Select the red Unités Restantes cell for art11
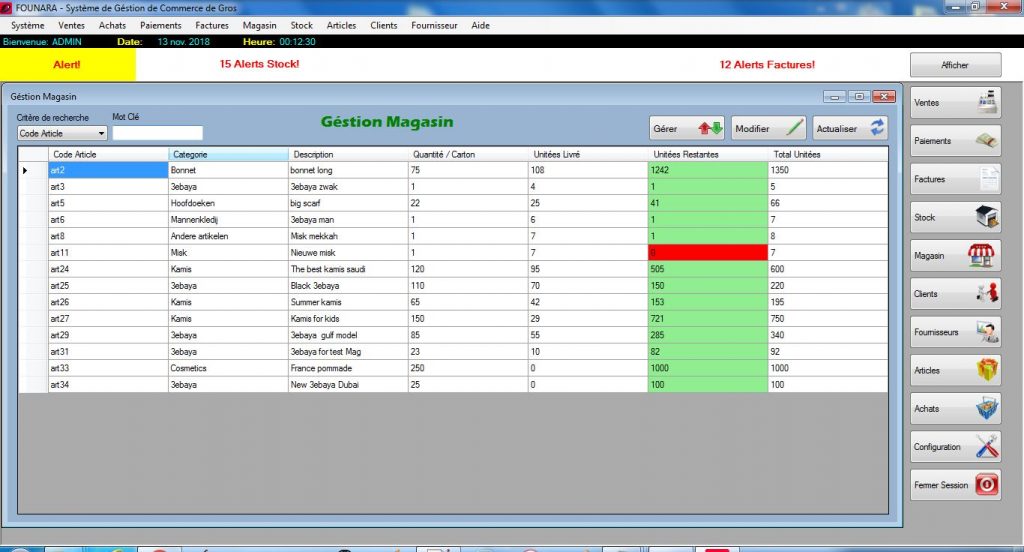1024x552 pixels. (x=707, y=253)
